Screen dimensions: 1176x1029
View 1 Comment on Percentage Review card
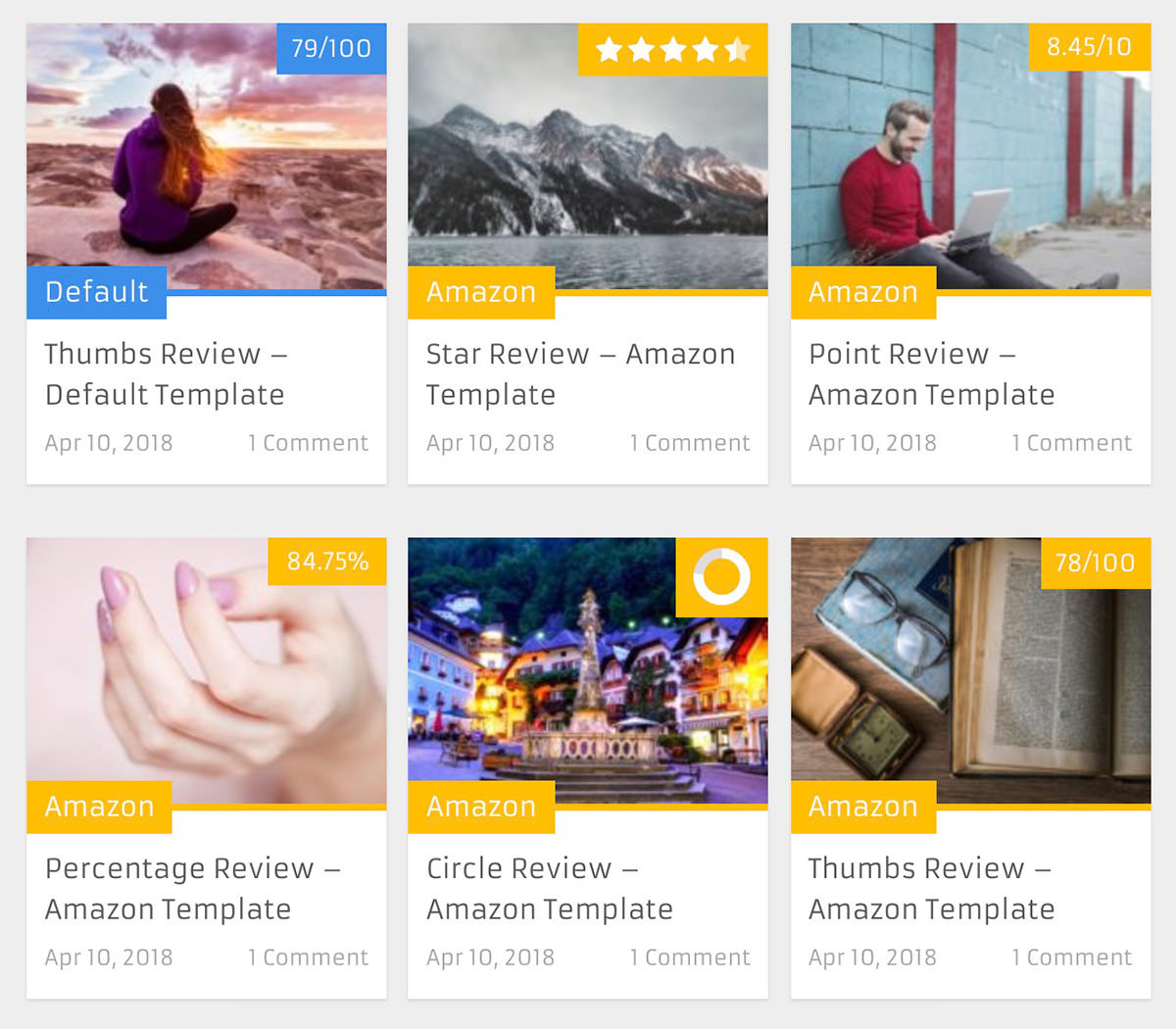(x=308, y=957)
